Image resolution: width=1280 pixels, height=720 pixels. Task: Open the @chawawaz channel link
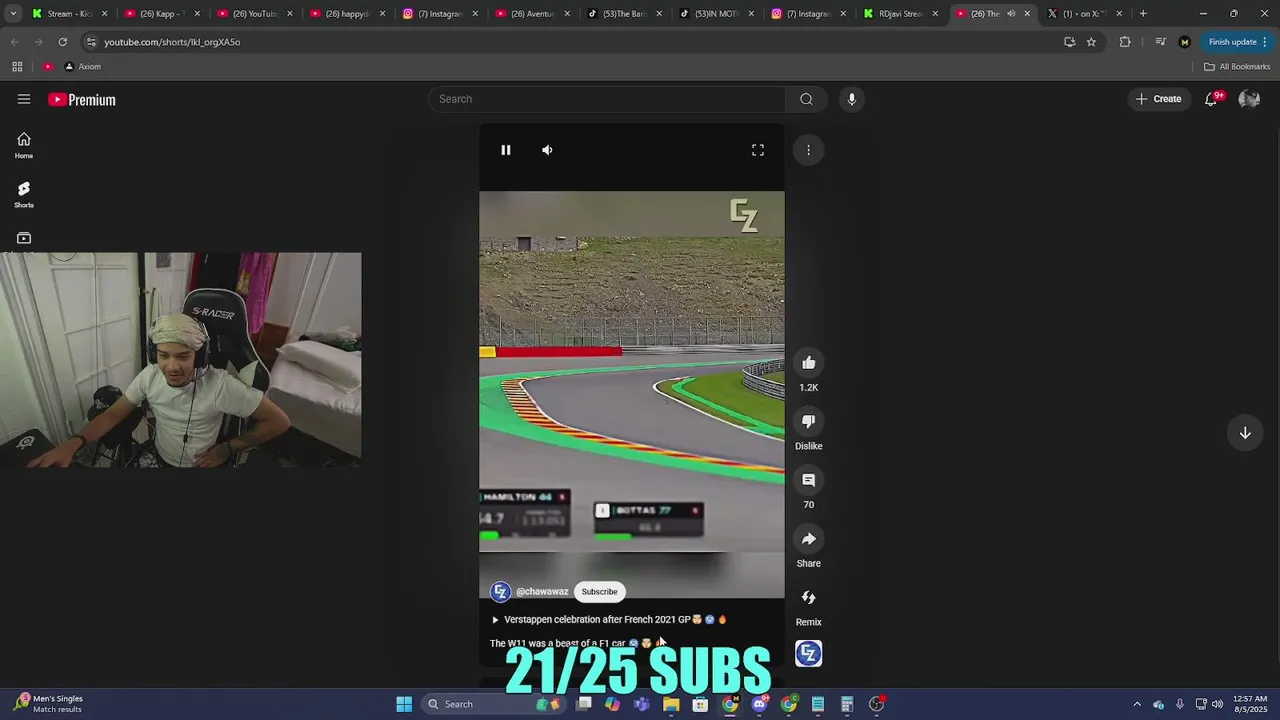542,591
